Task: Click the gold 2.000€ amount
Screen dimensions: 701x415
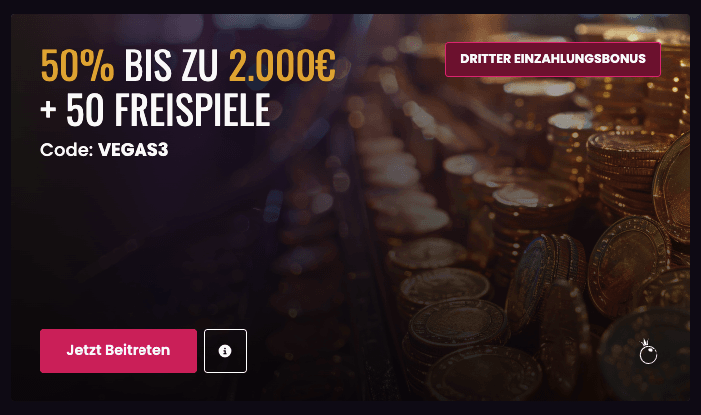Action: [282, 66]
